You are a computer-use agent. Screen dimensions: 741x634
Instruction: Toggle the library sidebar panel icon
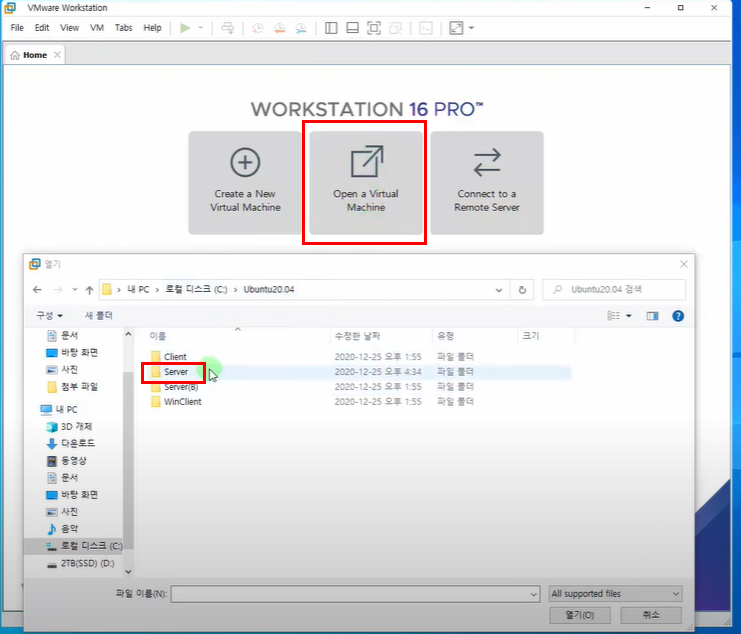pyautogui.click(x=331, y=28)
